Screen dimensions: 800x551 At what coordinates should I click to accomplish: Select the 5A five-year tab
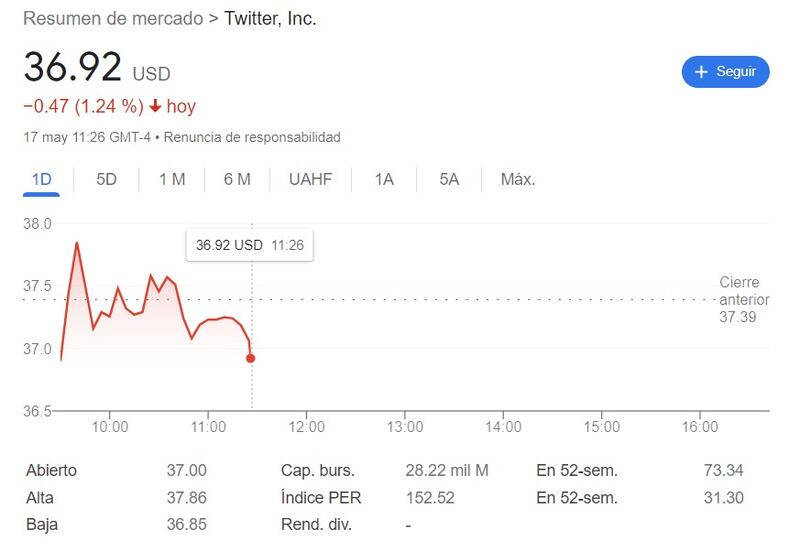449,180
